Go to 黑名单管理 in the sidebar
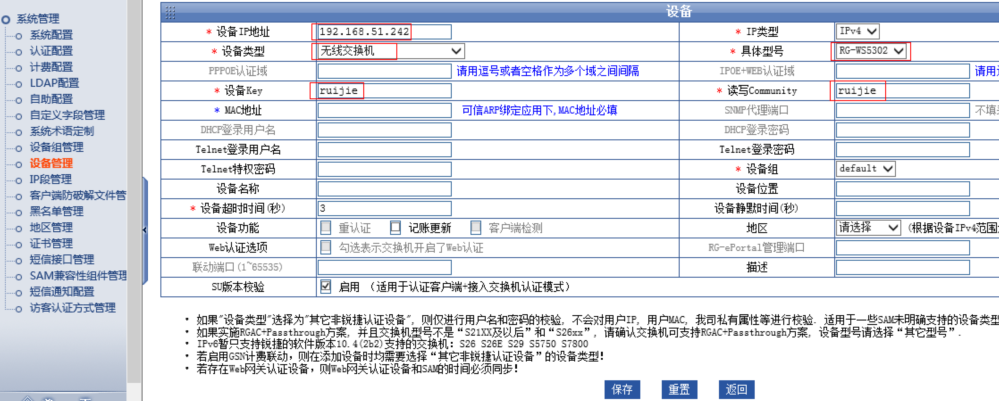Screen dimensions: 999x401 (x=56, y=211)
